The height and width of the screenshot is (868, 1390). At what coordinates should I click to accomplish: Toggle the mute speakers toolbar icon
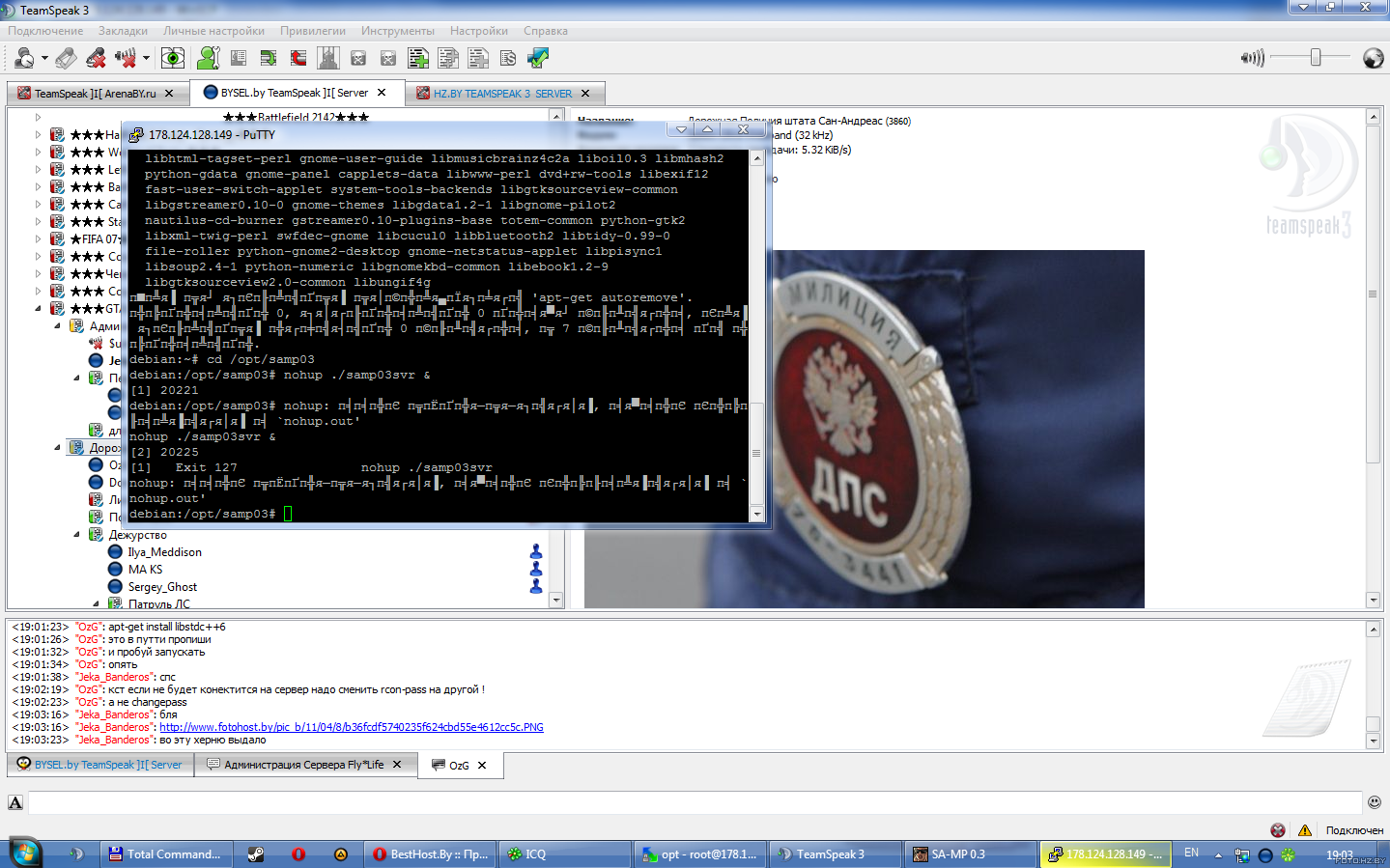pyautogui.click(x=125, y=58)
